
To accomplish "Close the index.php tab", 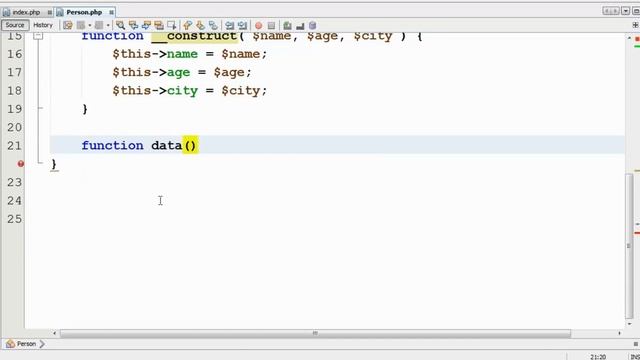I will [49, 12].
